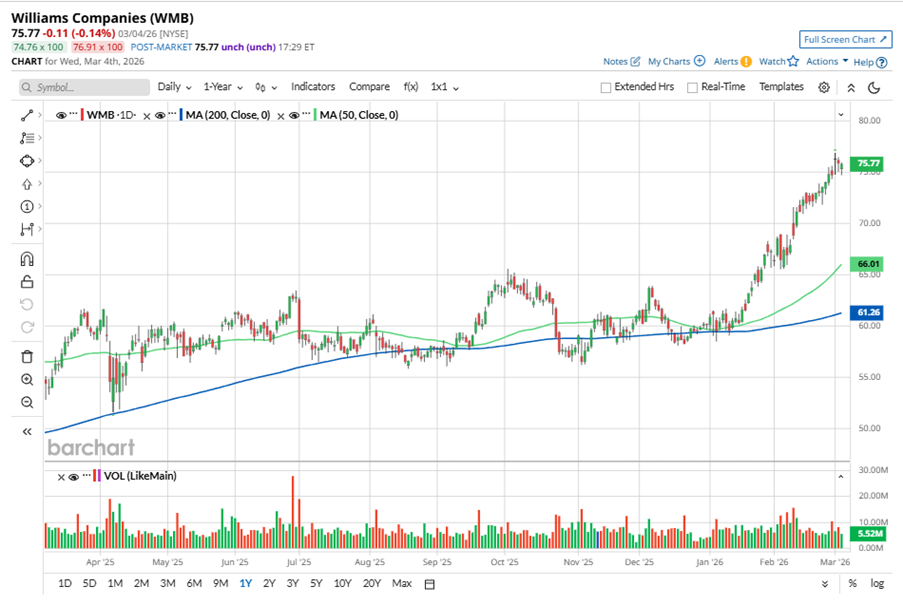Open the f(x) expressions tool
Viewport: 903px width, 605px height.
click(411, 87)
